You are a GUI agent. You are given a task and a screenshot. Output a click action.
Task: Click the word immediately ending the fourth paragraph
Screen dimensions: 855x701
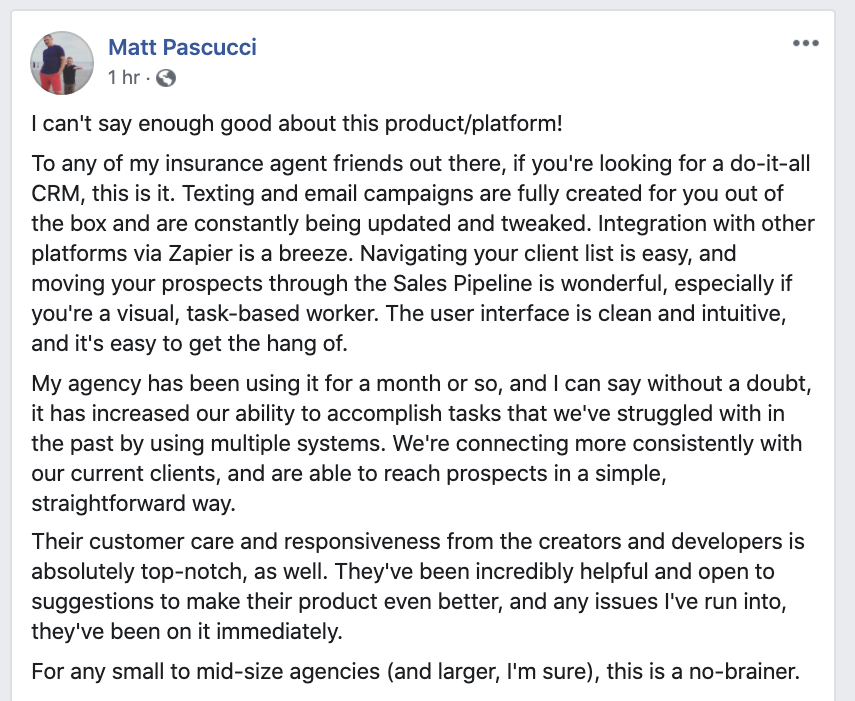pos(279,632)
